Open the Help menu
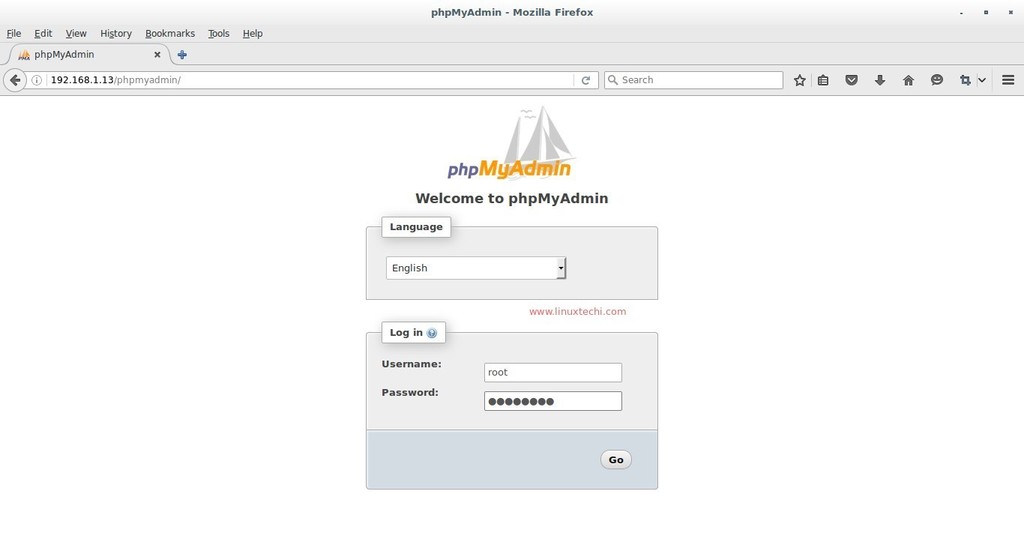Image resolution: width=1024 pixels, height=557 pixels. pos(253,33)
